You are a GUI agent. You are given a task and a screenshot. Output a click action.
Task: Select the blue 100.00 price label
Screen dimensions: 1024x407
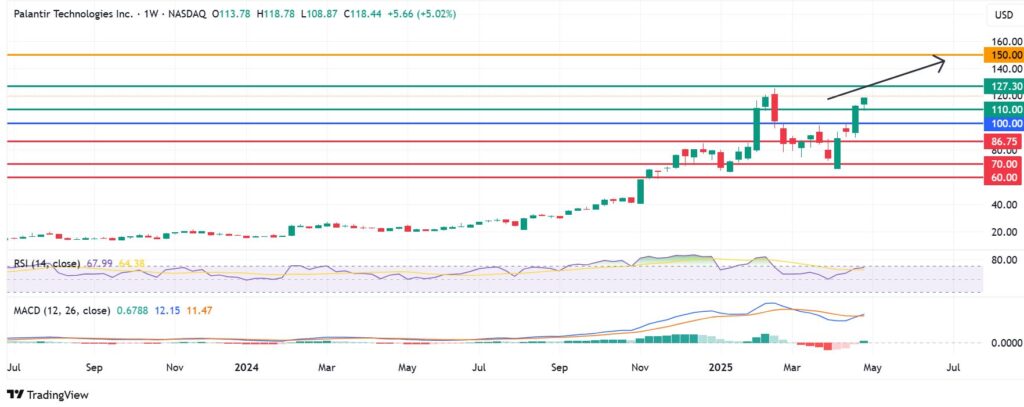(x=1003, y=123)
